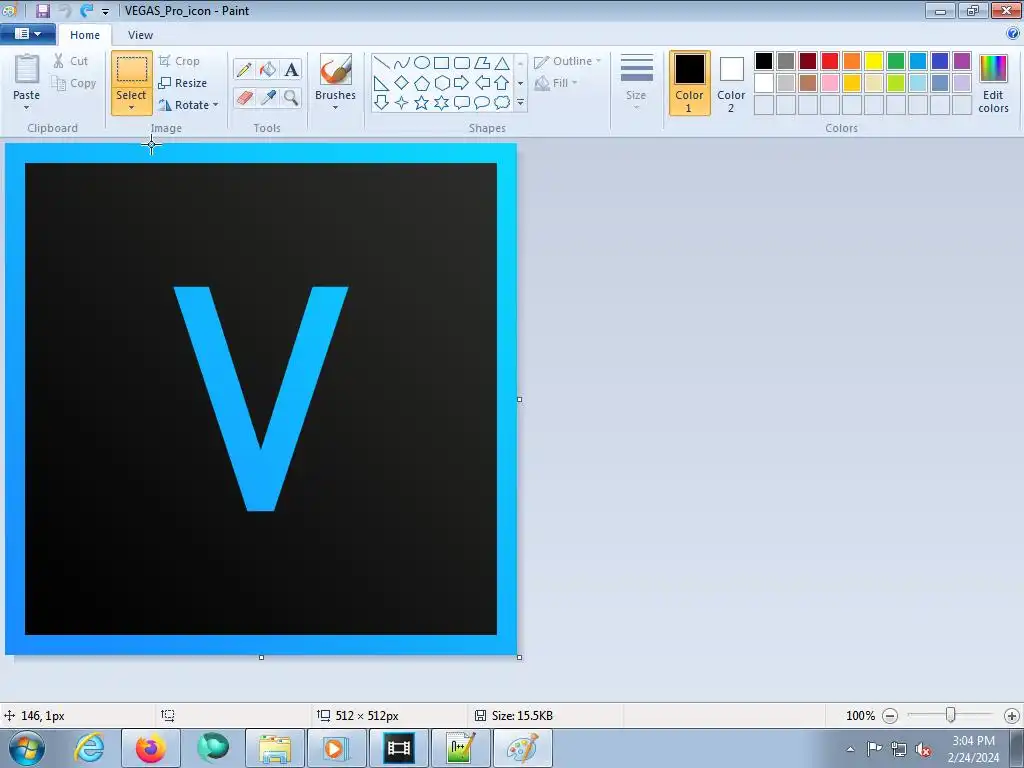Click the canvas right-edge resize handle

pos(520,399)
